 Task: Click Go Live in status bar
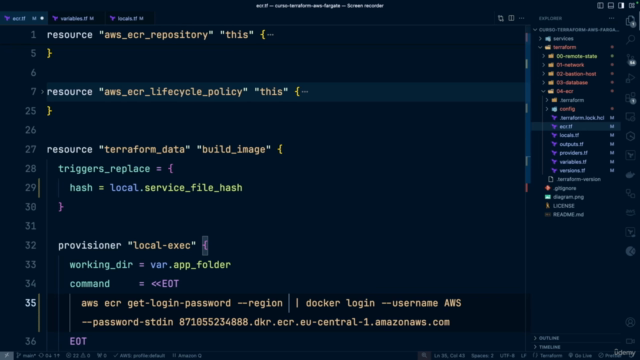[x=580, y=356]
